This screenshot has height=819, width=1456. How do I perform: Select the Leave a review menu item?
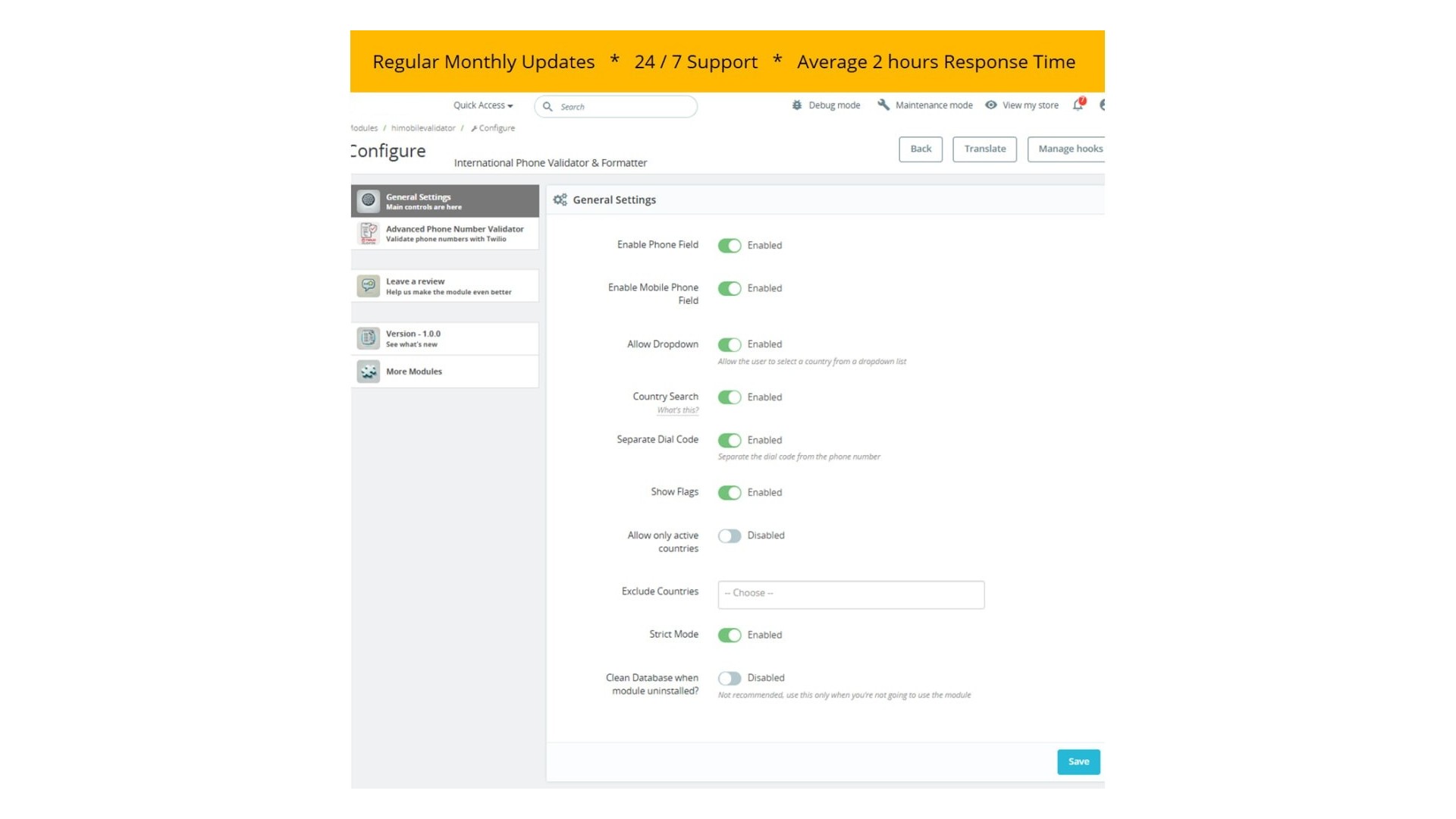448,286
